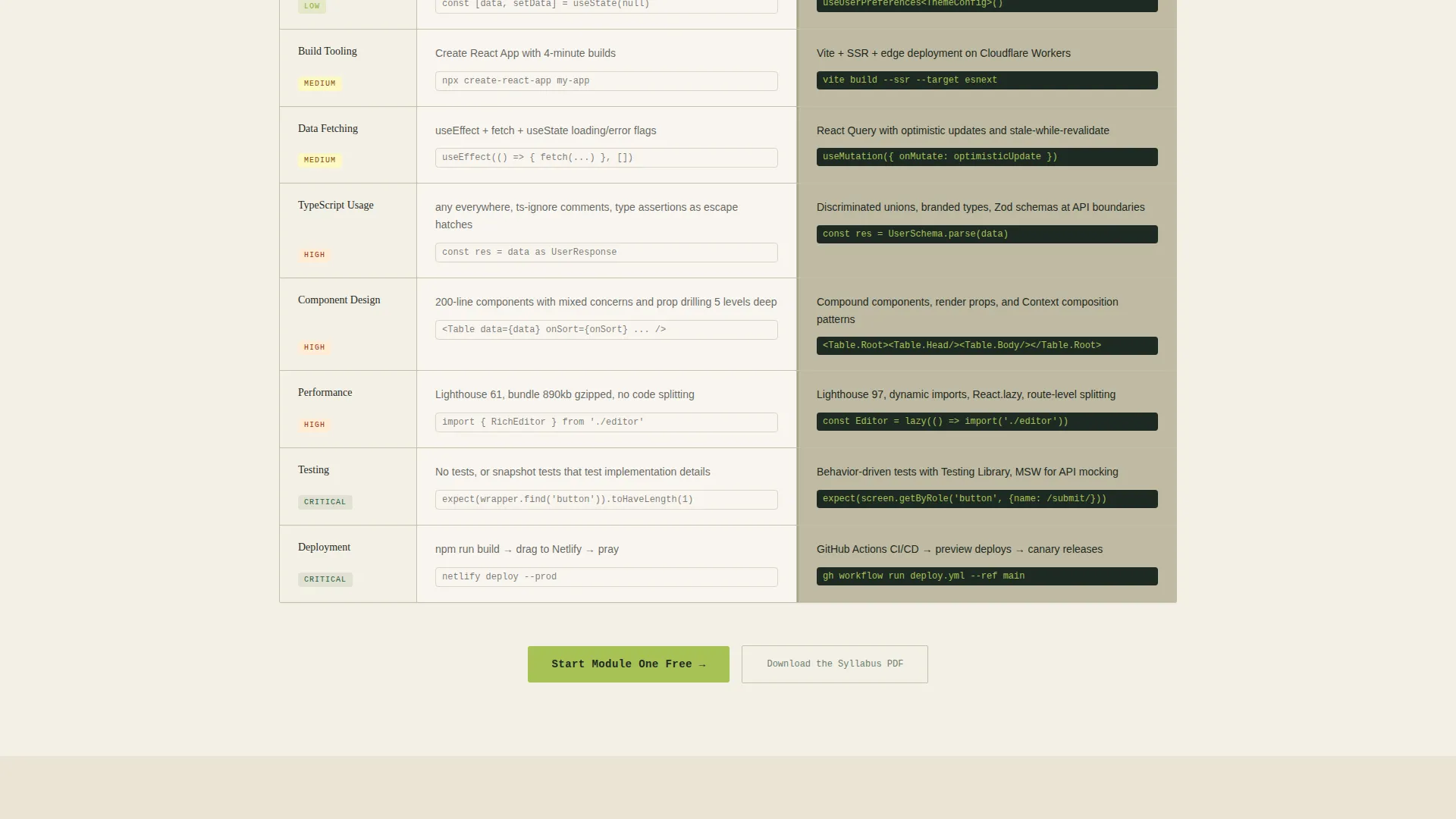Click No tests, or snapshot tests description
1456x819 pixels.
coord(573,472)
